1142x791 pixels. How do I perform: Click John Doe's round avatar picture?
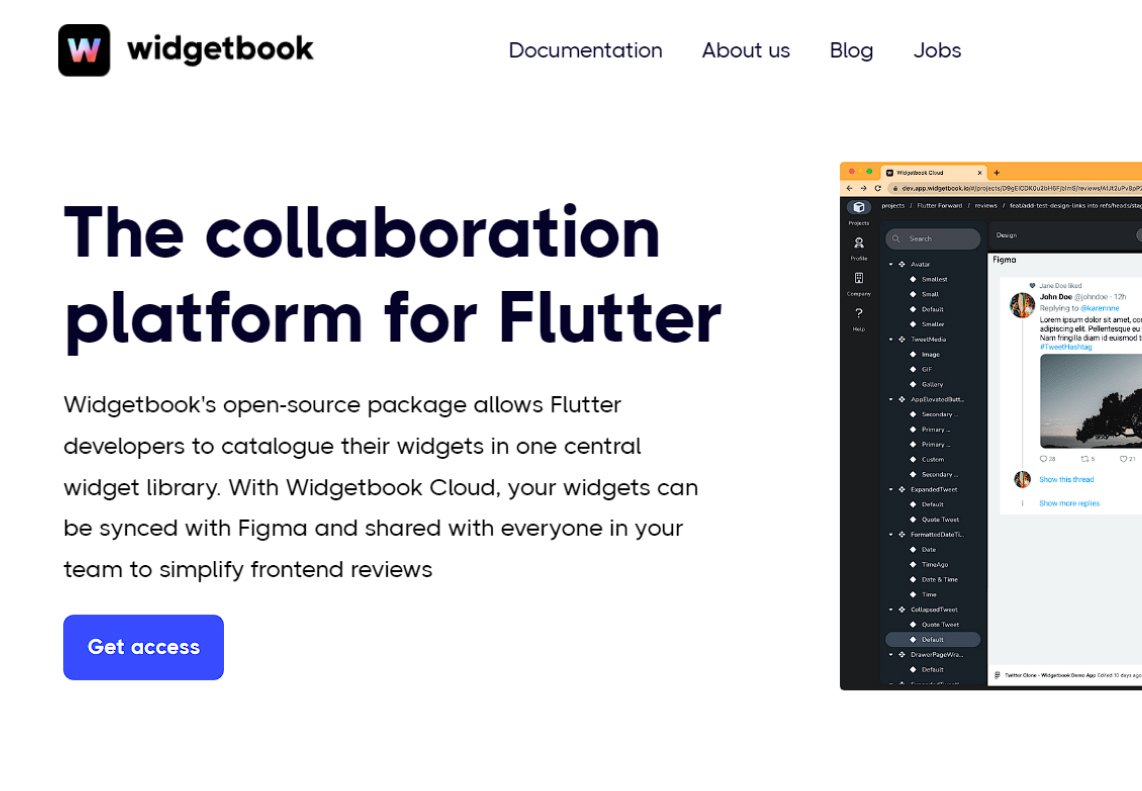[x=1022, y=305]
